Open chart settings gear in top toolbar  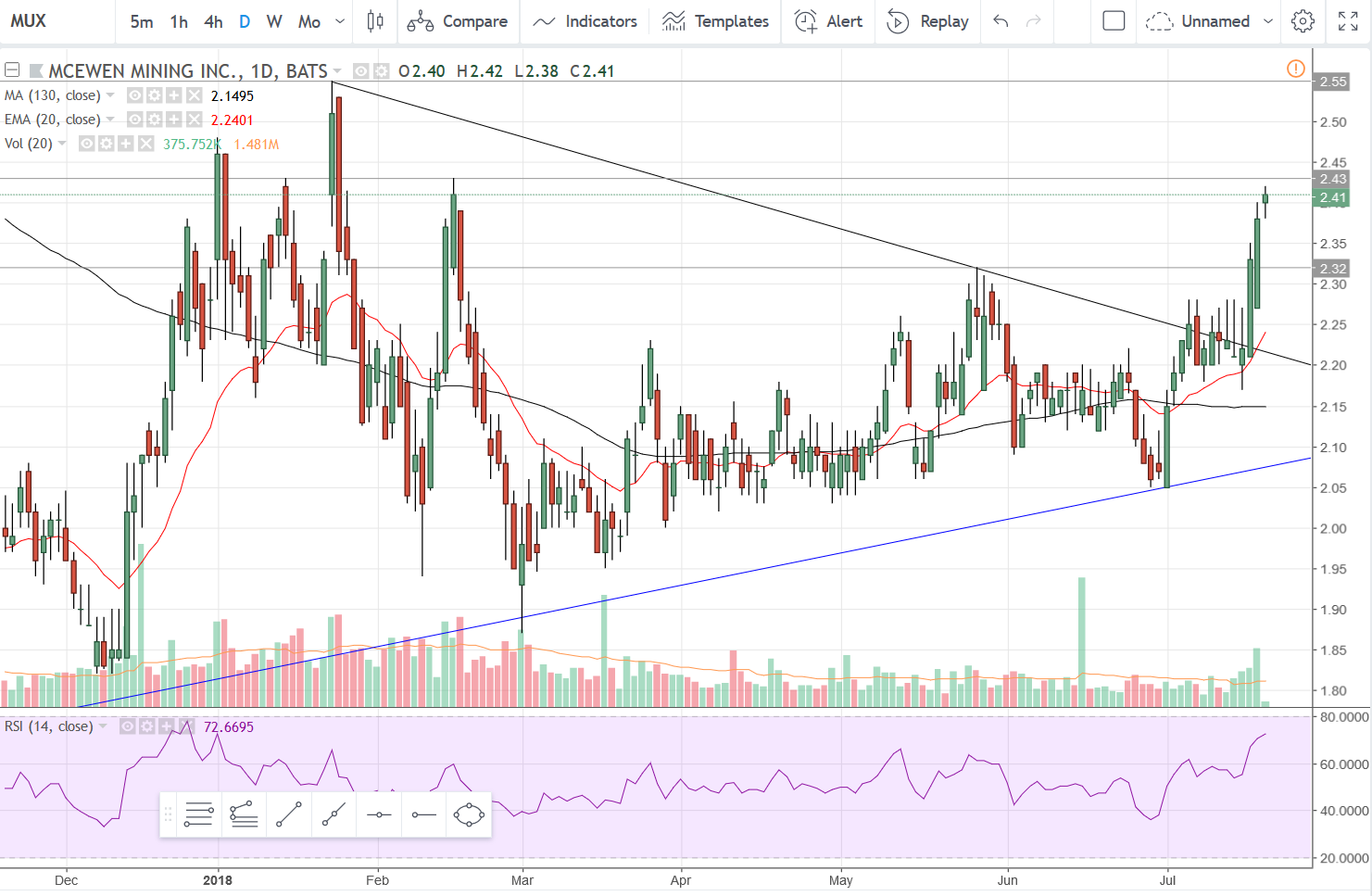pyautogui.click(x=1303, y=21)
